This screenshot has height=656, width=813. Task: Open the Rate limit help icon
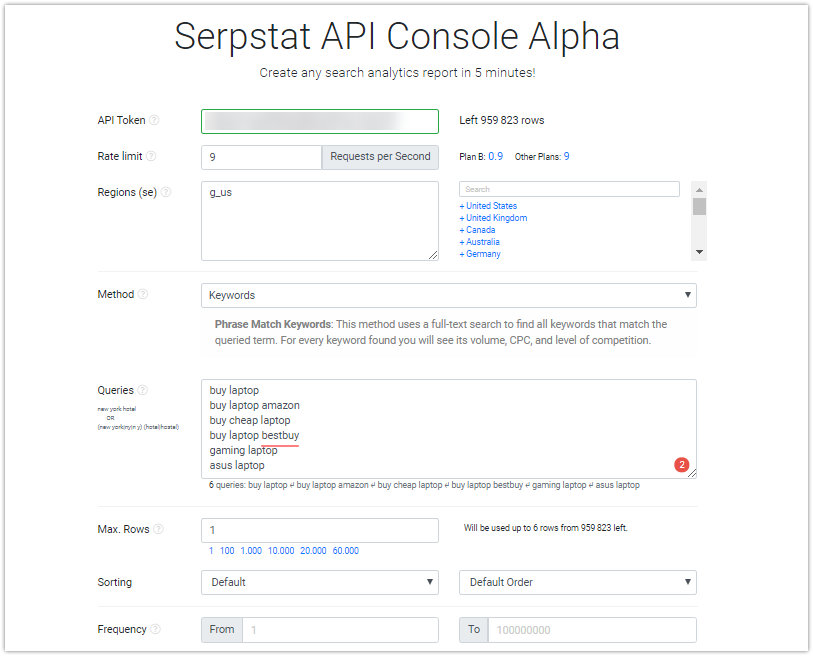151,156
